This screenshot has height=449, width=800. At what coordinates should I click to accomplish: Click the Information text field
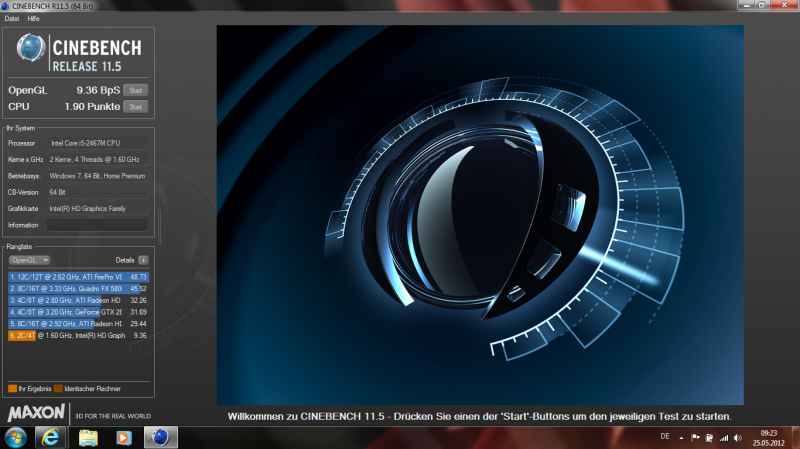pos(96,225)
